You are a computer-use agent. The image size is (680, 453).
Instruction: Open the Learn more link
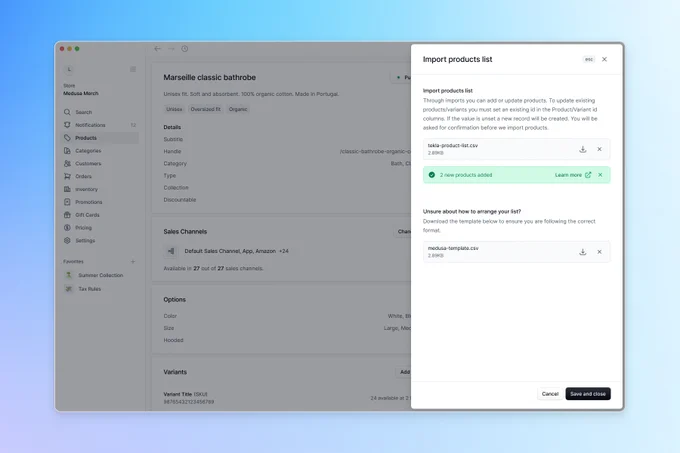pos(572,175)
